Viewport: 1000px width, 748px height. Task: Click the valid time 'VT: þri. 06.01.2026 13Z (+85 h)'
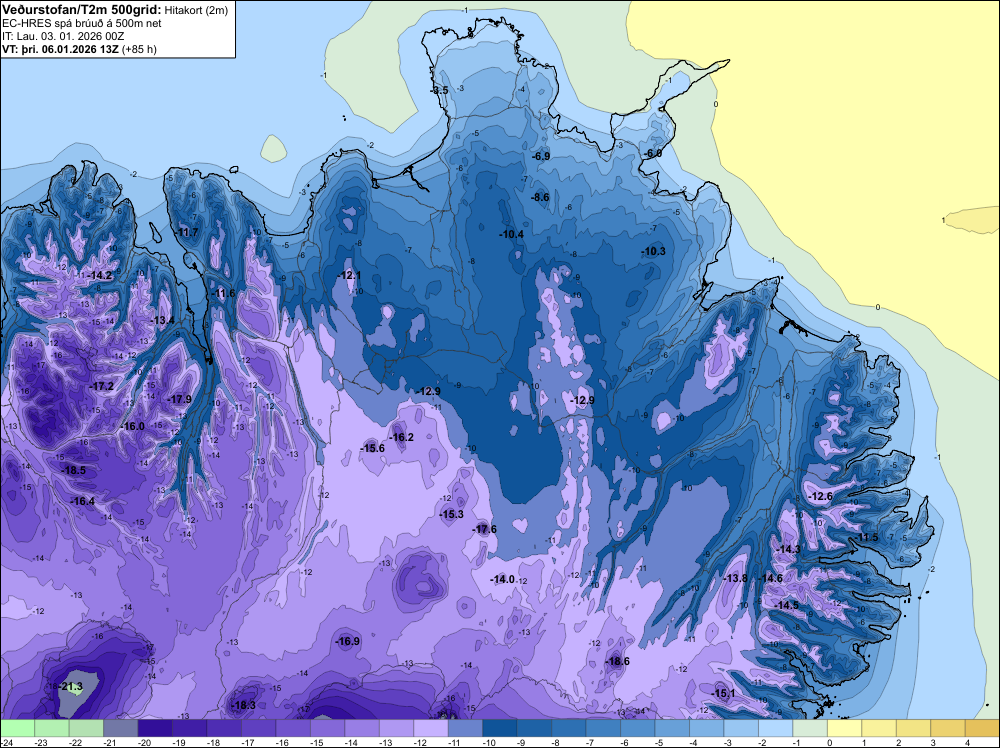pyautogui.click(x=79, y=49)
